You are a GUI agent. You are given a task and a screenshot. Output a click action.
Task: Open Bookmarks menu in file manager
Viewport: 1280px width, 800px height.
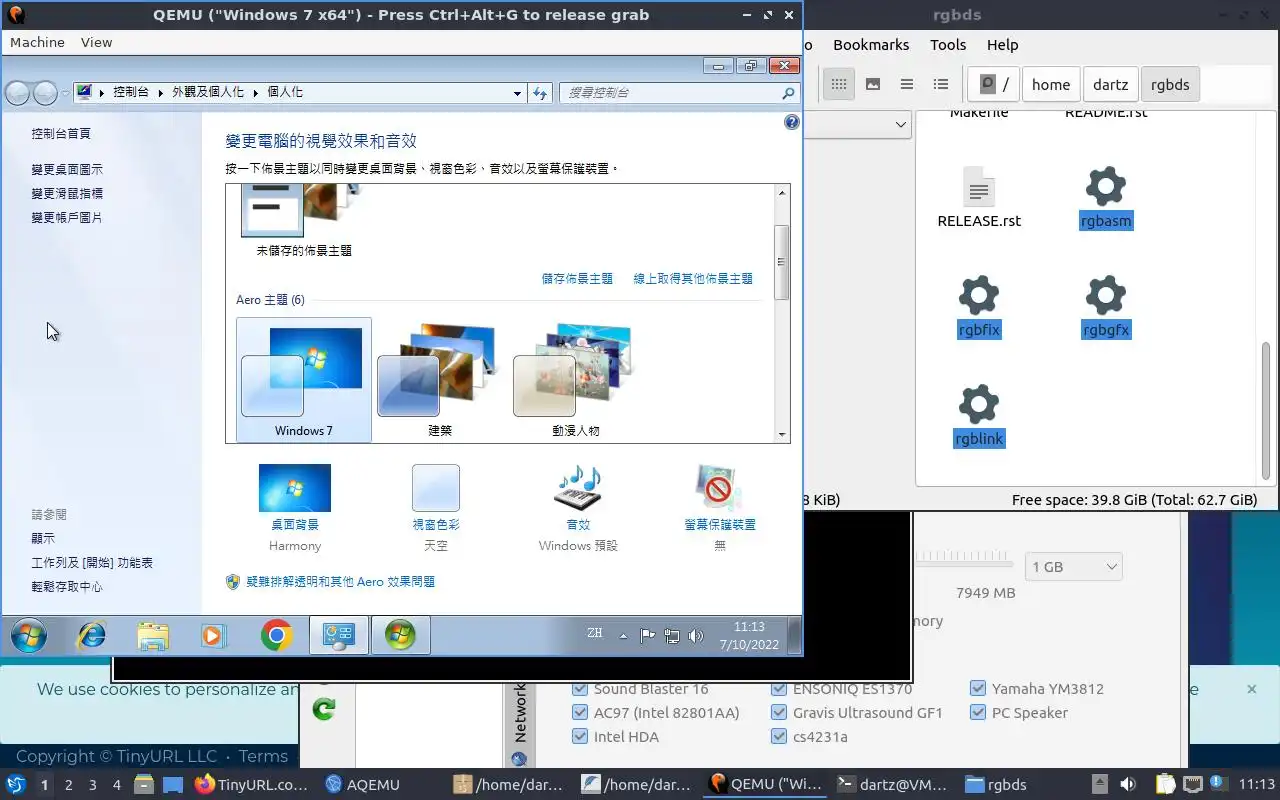click(871, 45)
